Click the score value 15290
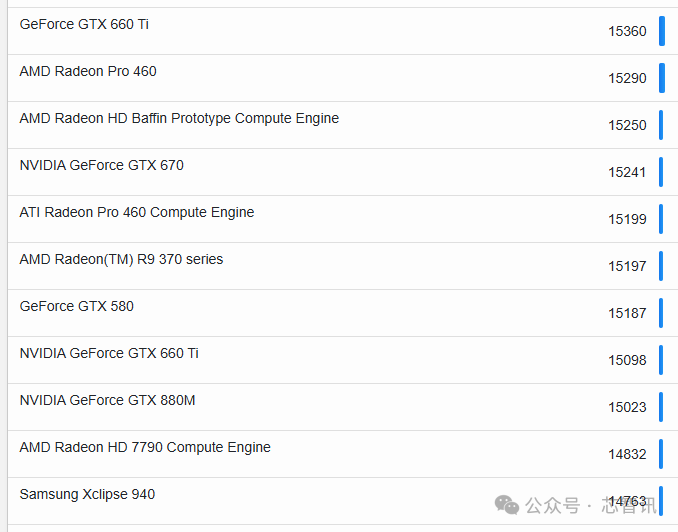 [x=627, y=78]
